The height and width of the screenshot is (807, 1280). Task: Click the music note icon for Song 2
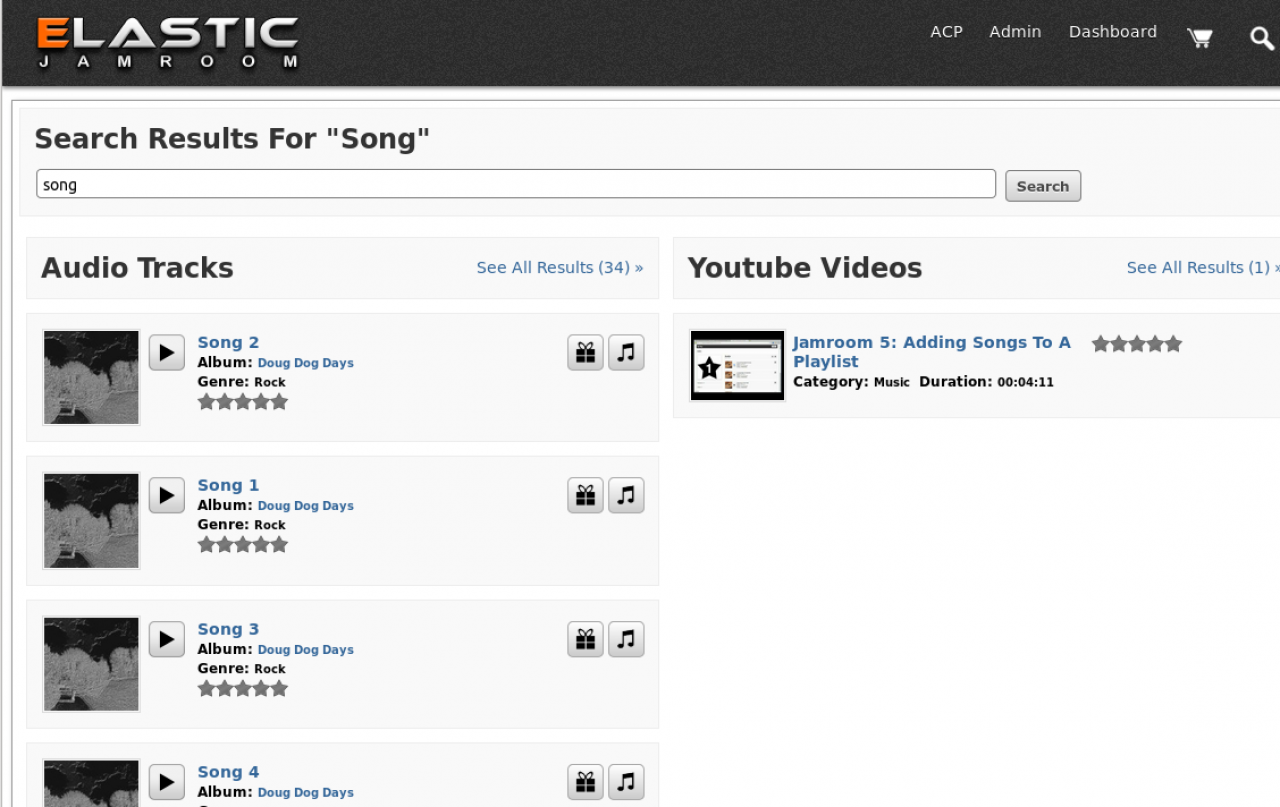coord(626,352)
